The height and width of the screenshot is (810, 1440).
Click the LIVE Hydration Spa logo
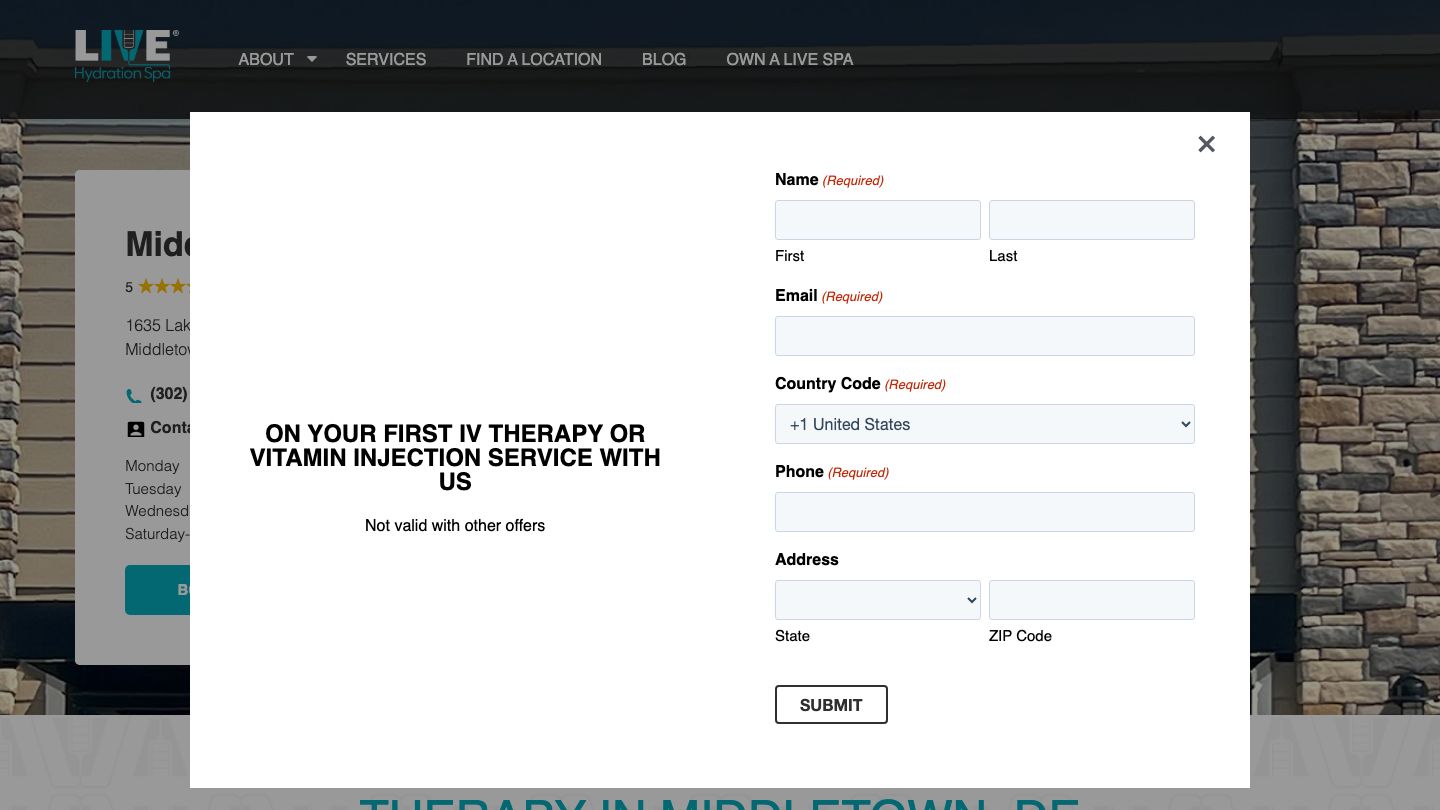125,55
